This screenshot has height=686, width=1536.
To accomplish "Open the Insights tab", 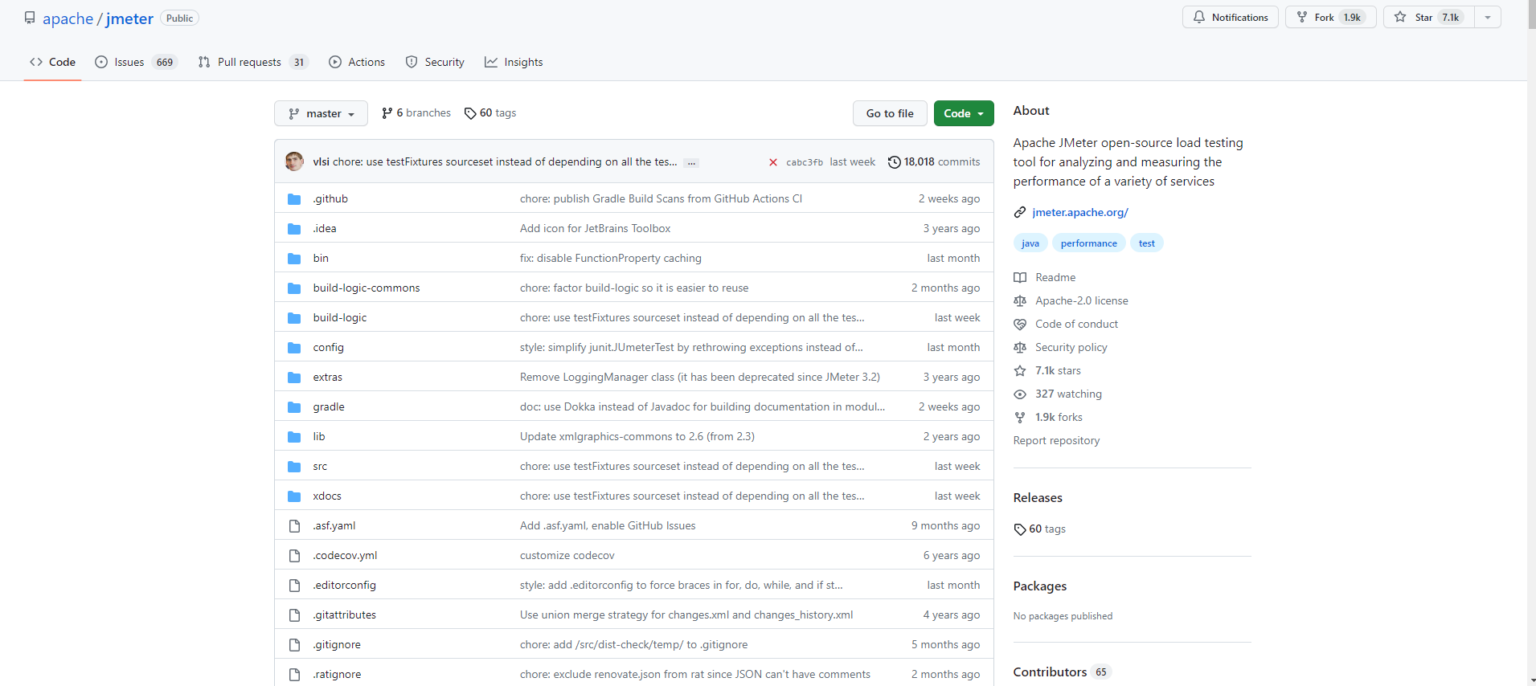I will (x=513, y=61).
